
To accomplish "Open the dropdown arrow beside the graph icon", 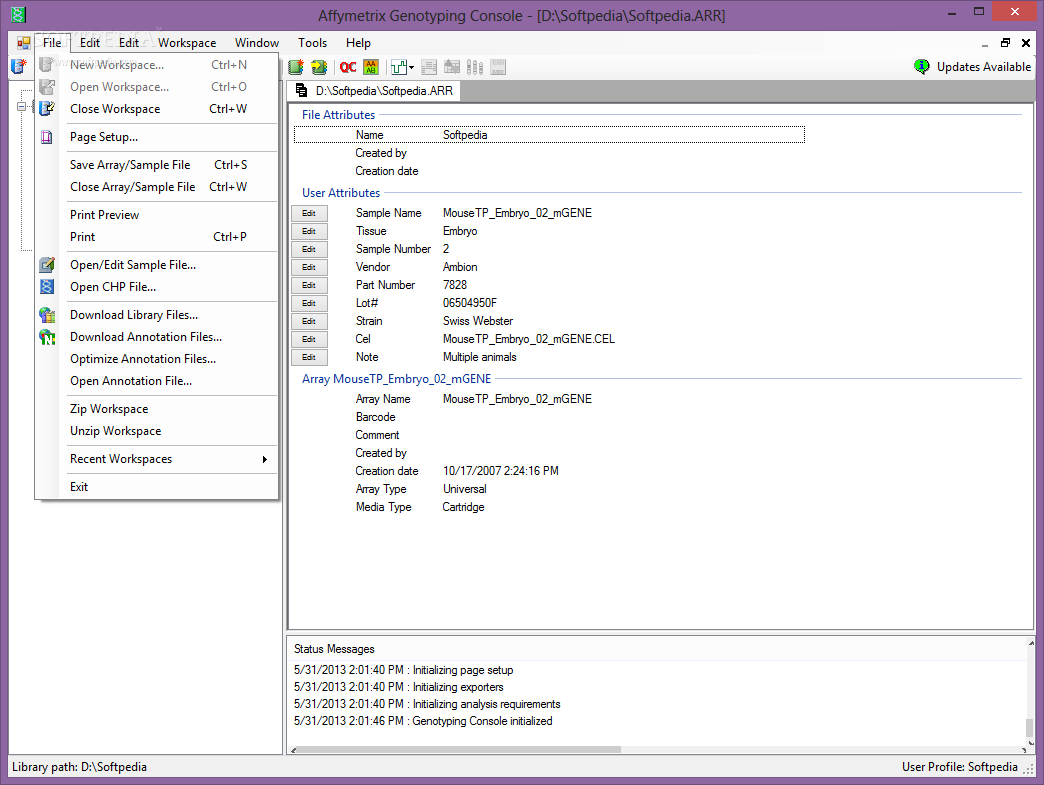I will (x=411, y=67).
